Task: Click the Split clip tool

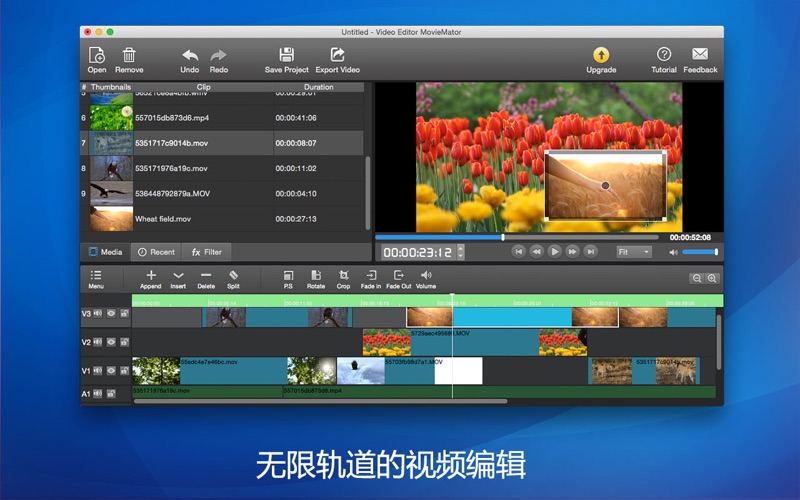Action: [233, 275]
